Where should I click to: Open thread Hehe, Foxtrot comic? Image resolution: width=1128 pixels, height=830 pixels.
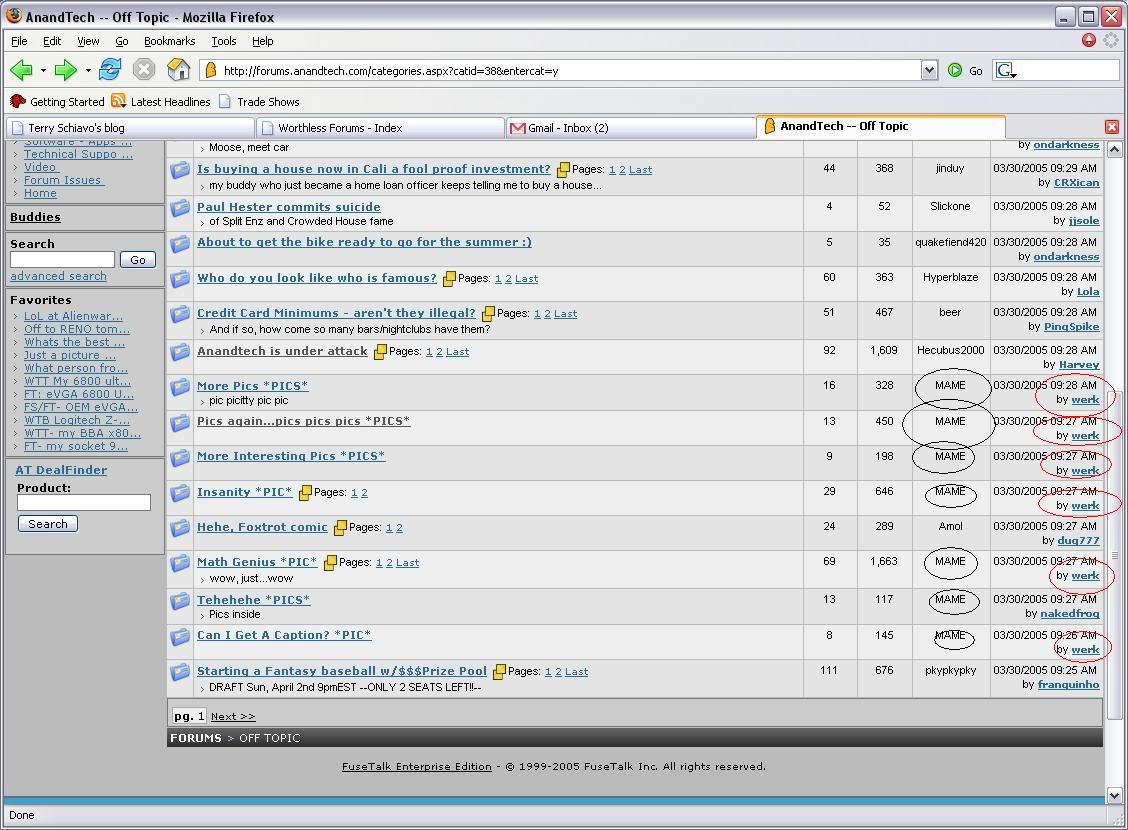[262, 526]
